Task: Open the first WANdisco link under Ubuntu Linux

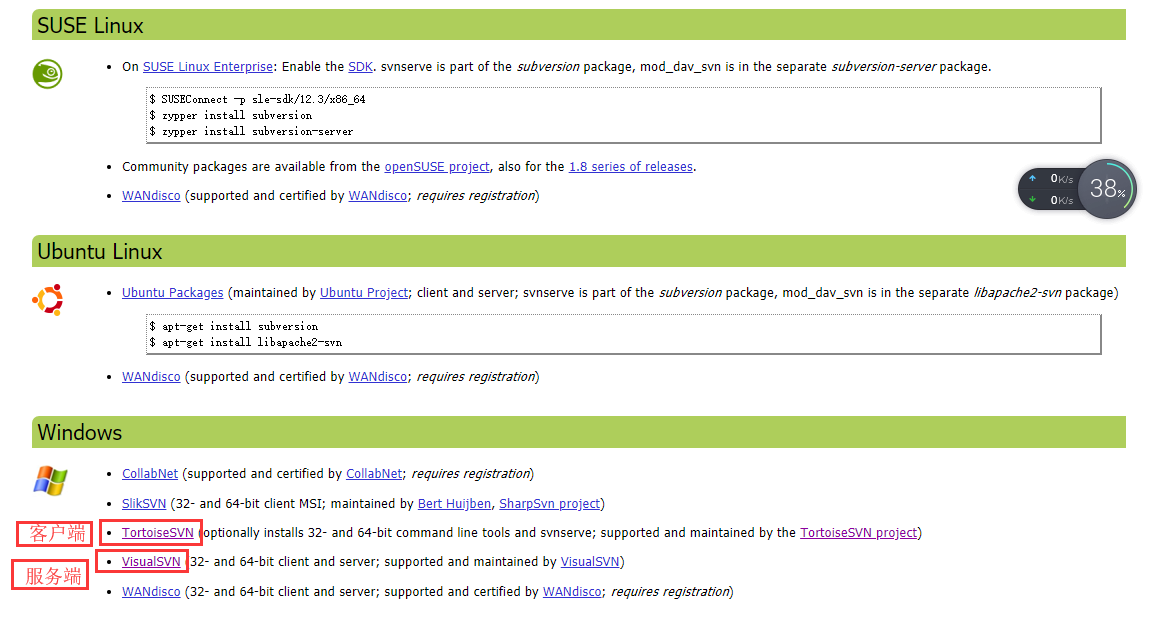Action: point(151,377)
